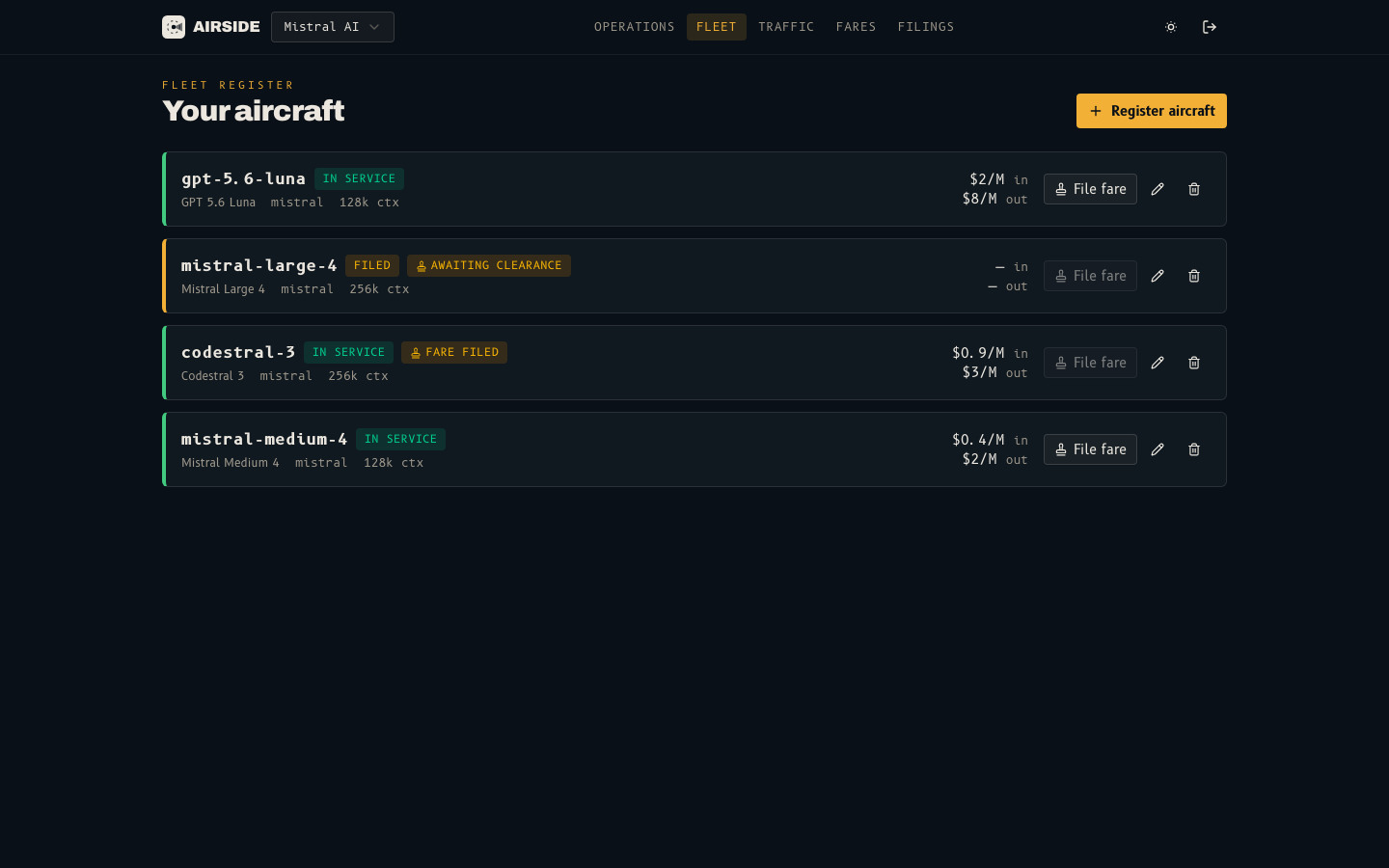This screenshot has height=868, width=1389.
Task: Click IN SERVICE badge on mistral-medium-4
Action: (x=400, y=439)
